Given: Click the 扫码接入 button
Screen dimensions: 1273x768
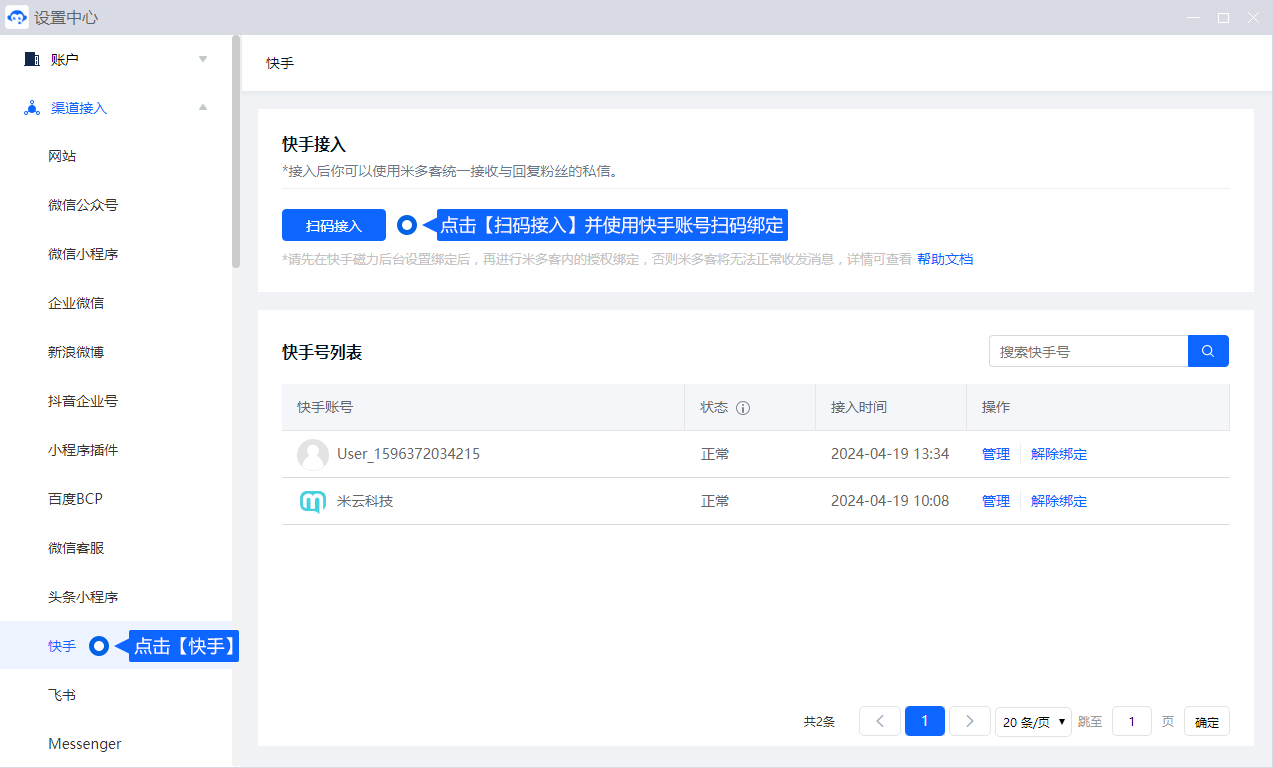Looking at the screenshot, I should coord(334,226).
